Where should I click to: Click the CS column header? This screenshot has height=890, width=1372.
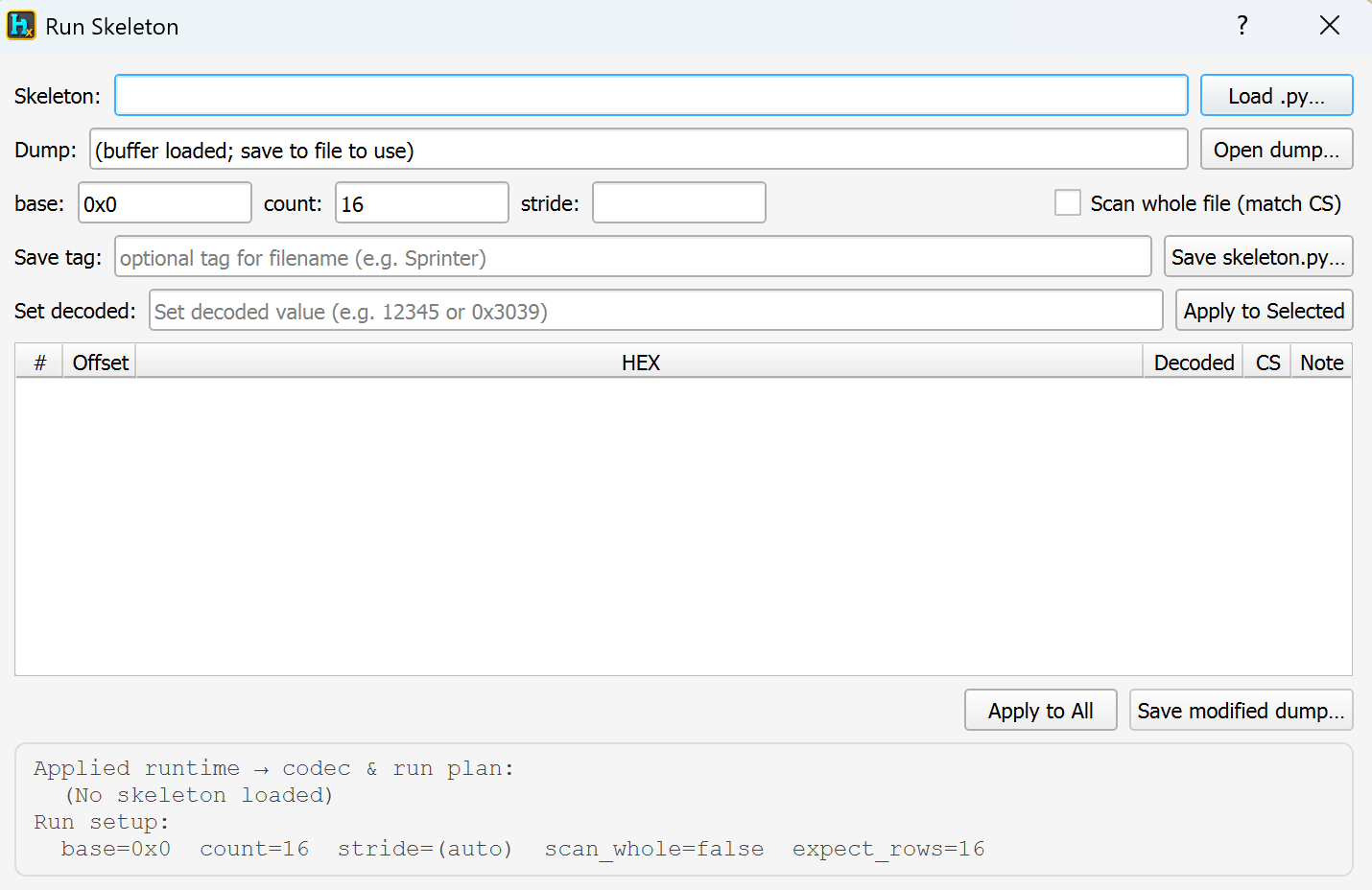click(x=1267, y=362)
